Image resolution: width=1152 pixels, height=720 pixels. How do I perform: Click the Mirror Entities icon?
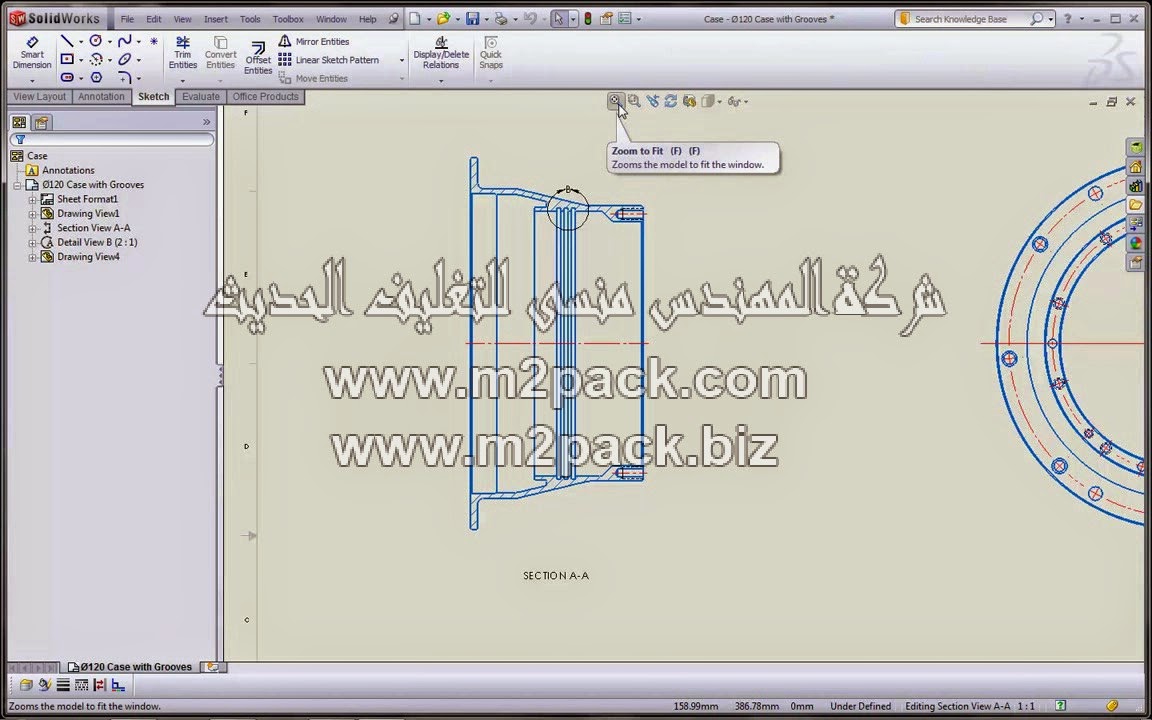(284, 41)
